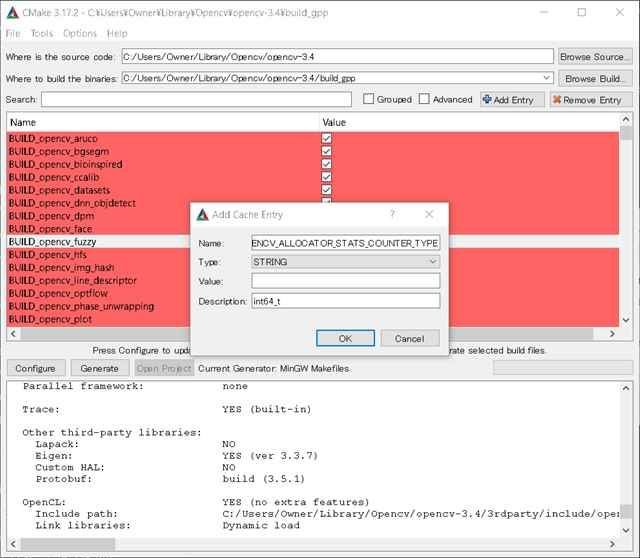Select the BUILD_opencv_face entry

50,229
